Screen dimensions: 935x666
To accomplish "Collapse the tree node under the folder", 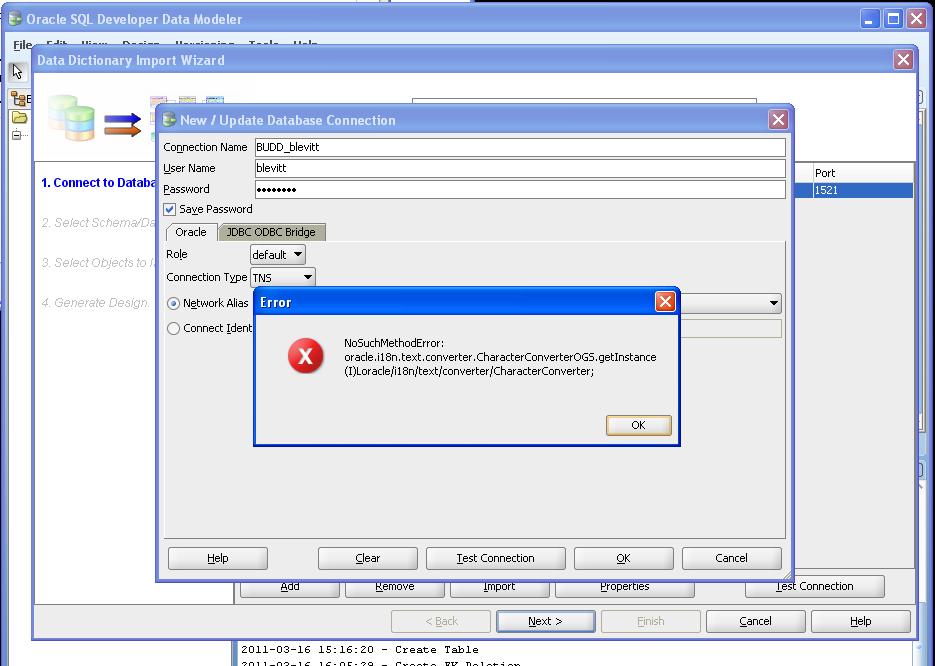I will click(16, 135).
